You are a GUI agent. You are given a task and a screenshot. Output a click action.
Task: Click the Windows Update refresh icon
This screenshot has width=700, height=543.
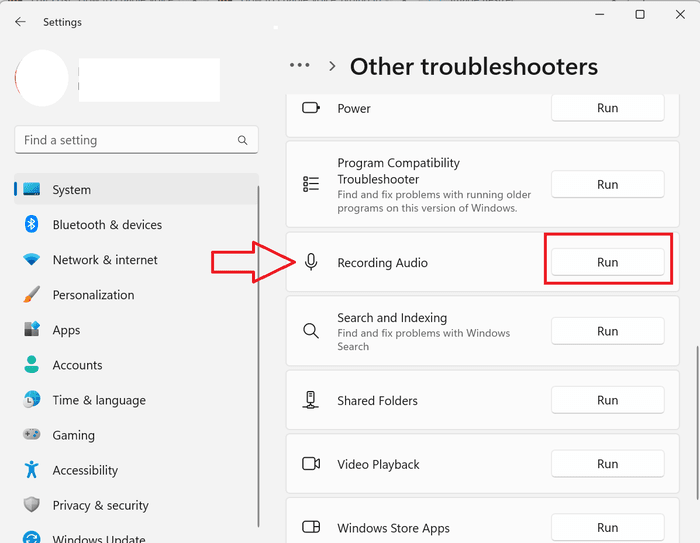click(31, 537)
